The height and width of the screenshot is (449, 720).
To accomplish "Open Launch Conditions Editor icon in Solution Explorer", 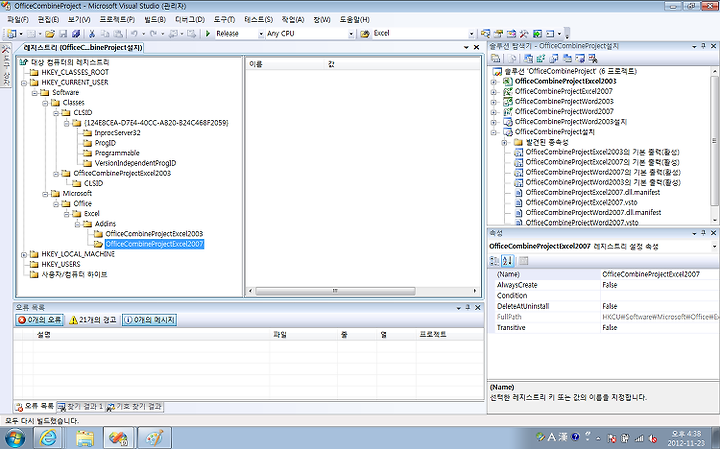I will click(x=592, y=58).
